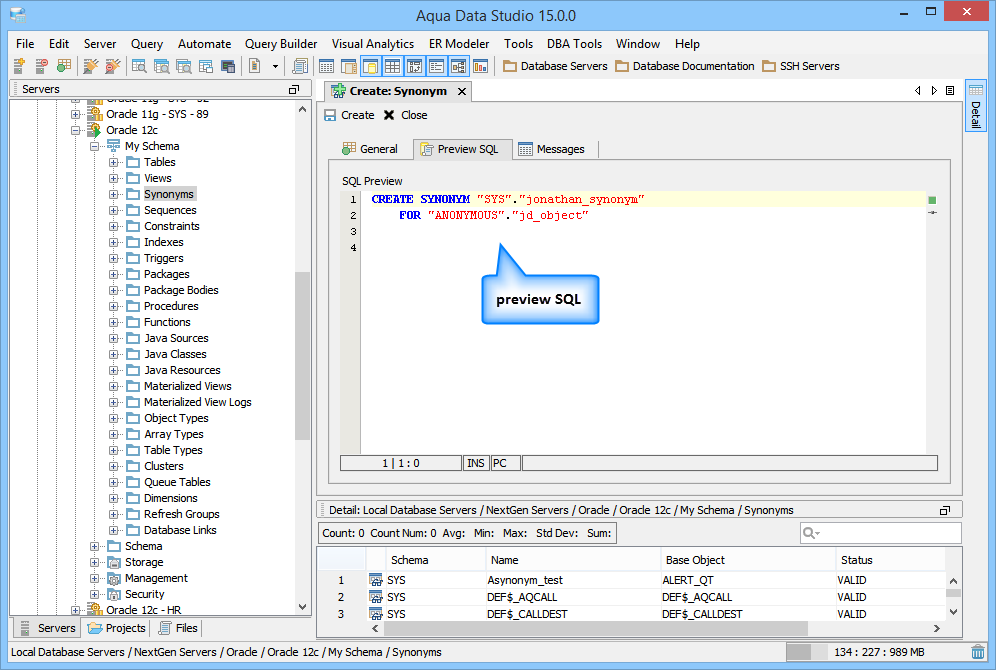996x670 pixels.
Task: Open the Query menu
Action: coord(147,44)
